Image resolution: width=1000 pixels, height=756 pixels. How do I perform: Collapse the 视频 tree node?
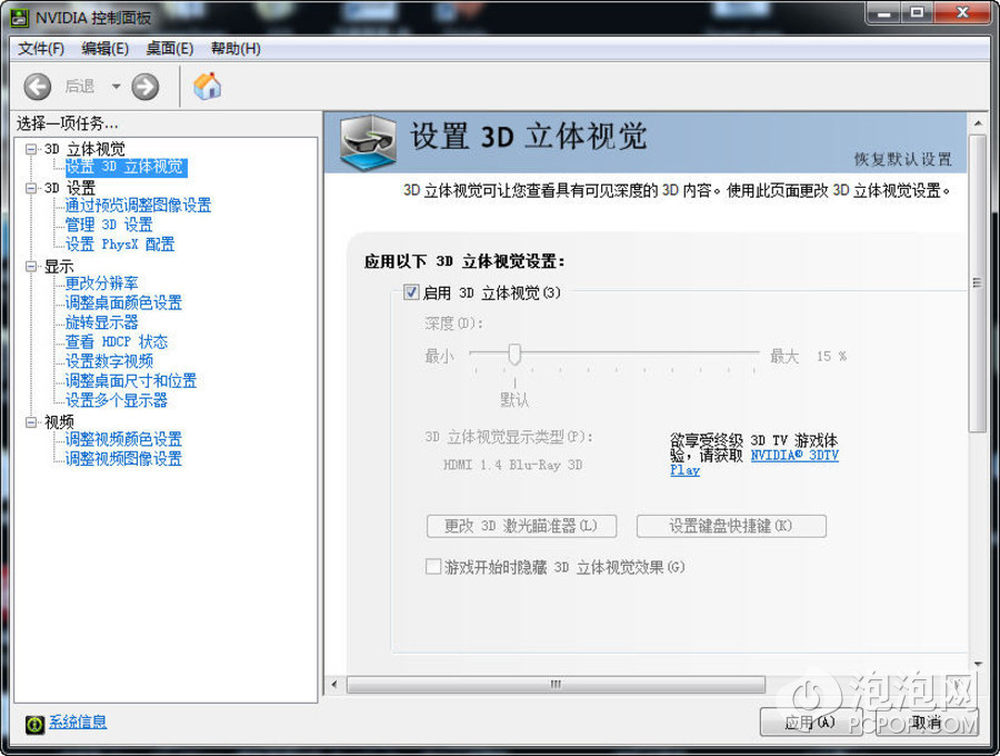pyautogui.click(x=31, y=422)
